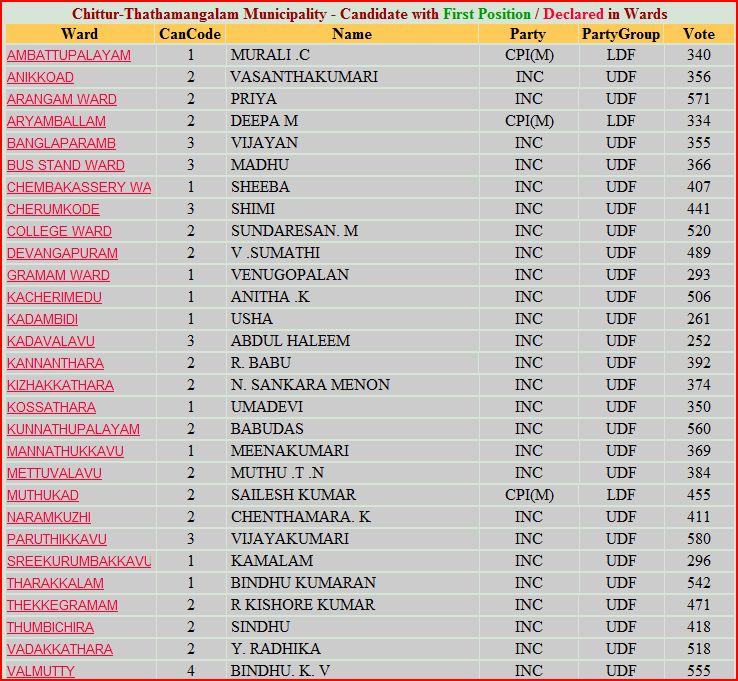
Task: Open the THUMBICHIRA ward link
Action: [50, 627]
